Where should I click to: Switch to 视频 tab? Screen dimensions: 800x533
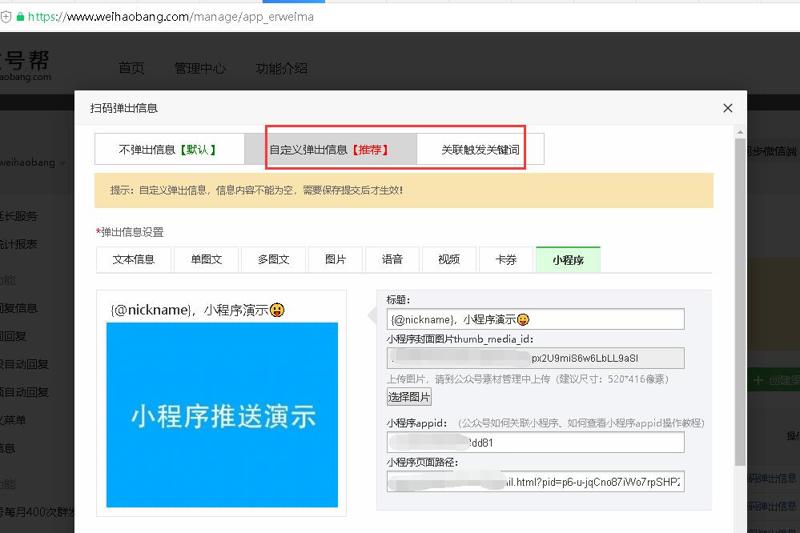tap(449, 260)
